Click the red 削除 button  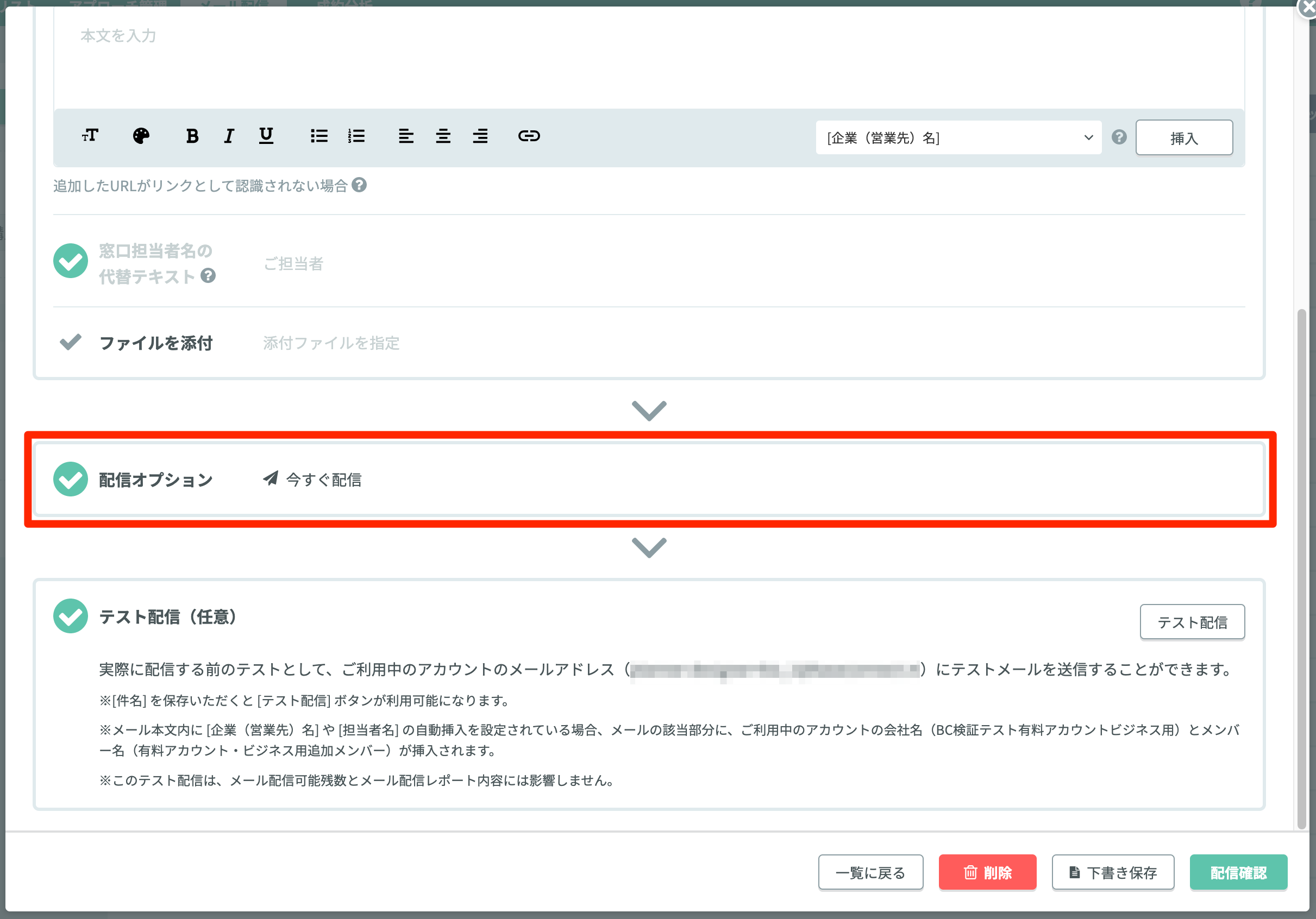988,873
